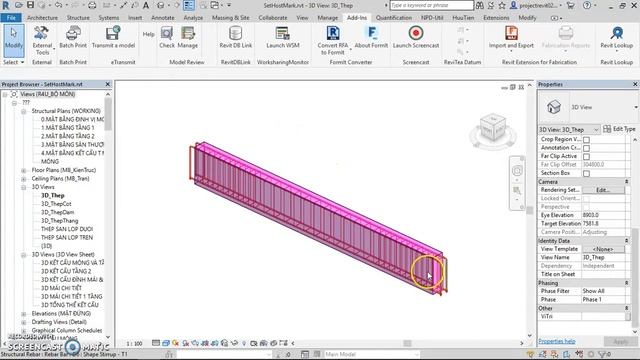Click the Detail Level icon in view control bar
The height and width of the screenshot is (360, 640).
point(156,343)
